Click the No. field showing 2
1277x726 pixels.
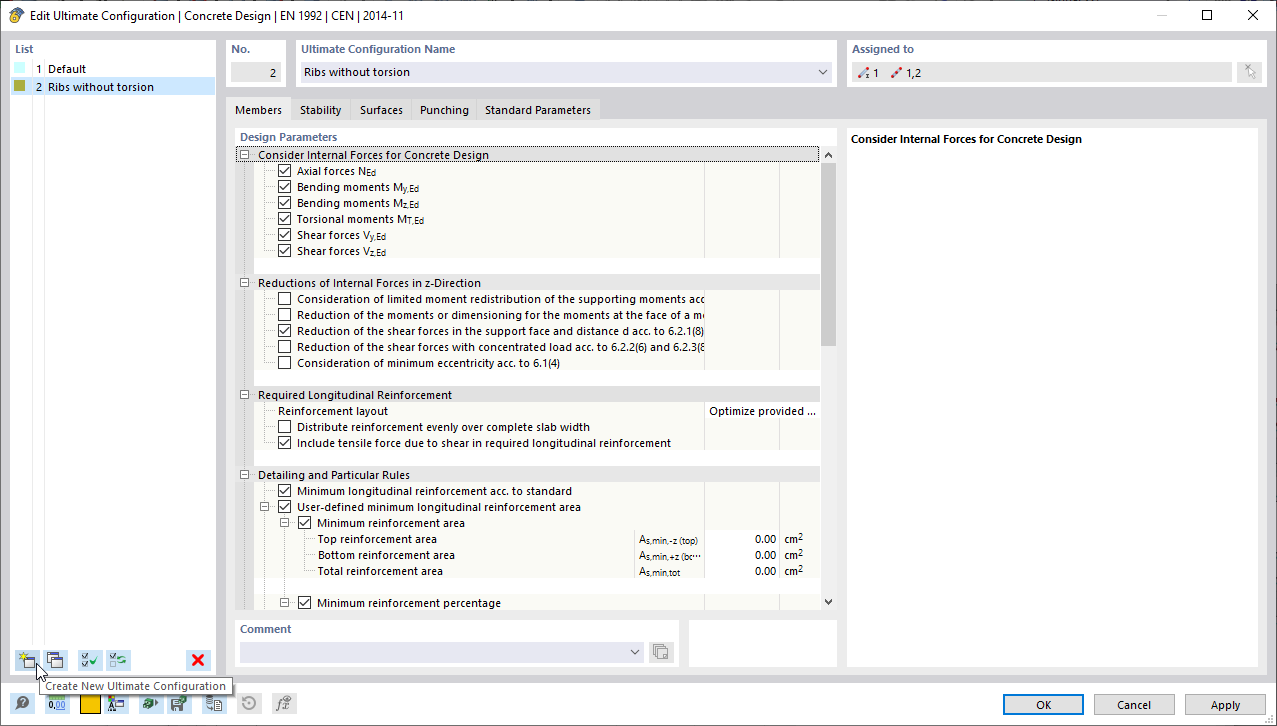click(x=256, y=72)
